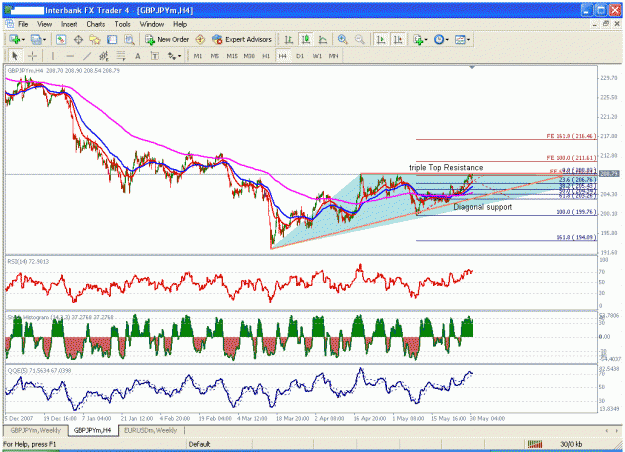Switch to M5 timeframe

point(214,56)
